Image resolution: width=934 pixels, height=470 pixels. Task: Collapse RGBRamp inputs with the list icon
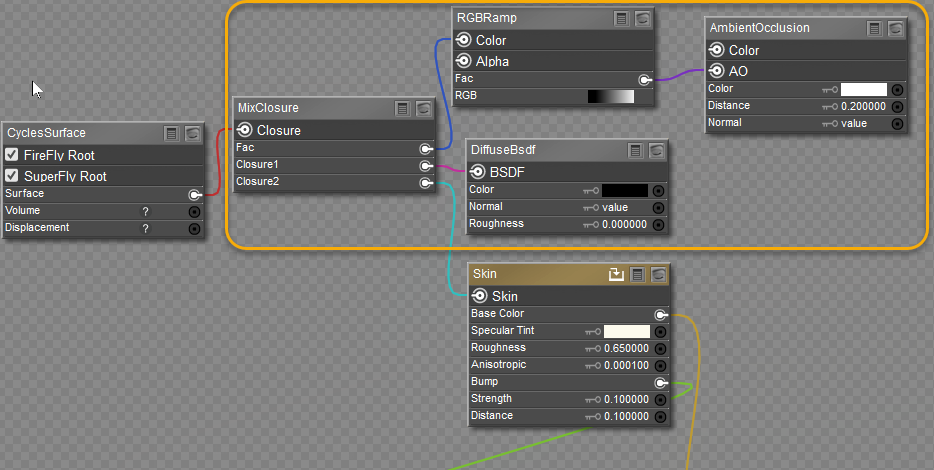(x=621, y=18)
